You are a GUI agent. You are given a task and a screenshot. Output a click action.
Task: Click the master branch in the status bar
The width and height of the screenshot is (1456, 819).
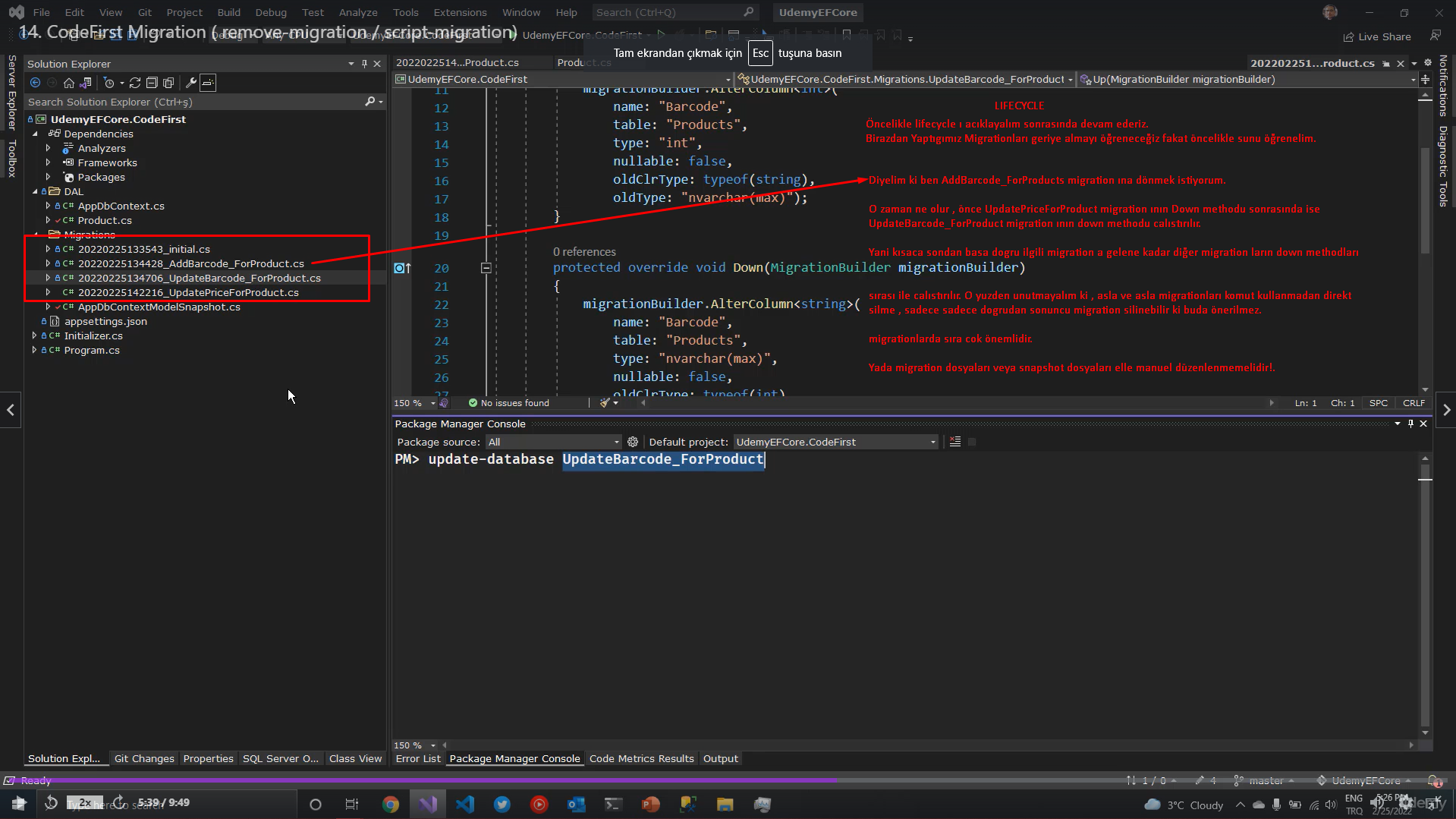tap(1265, 780)
